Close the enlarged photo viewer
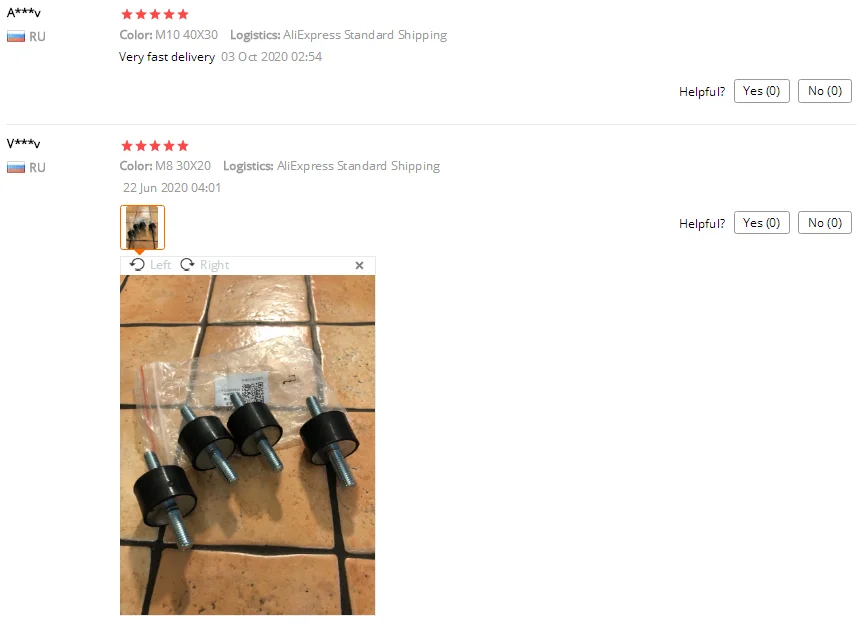This screenshot has height=631, width=866. point(360,266)
